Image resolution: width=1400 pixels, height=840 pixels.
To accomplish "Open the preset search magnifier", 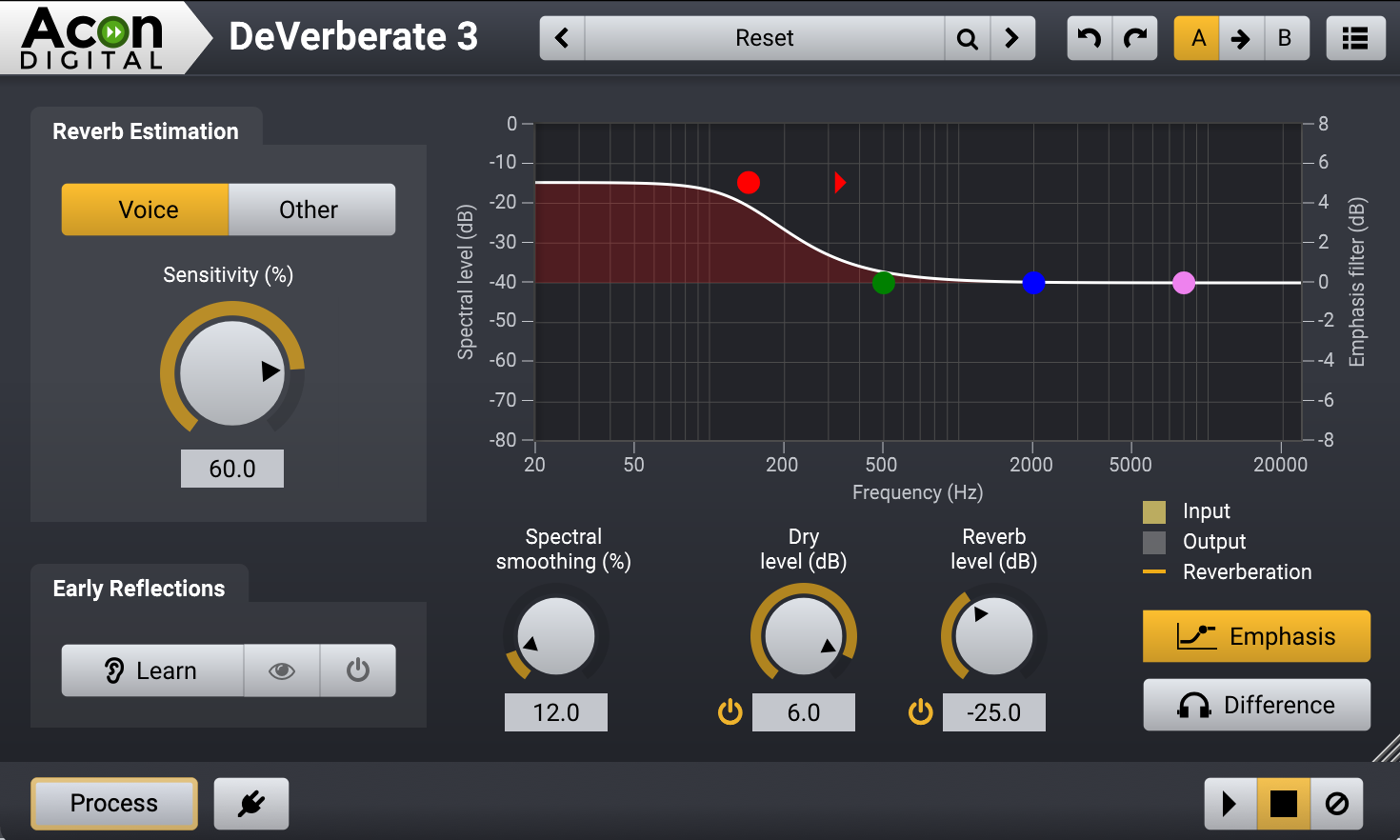I will (x=968, y=38).
